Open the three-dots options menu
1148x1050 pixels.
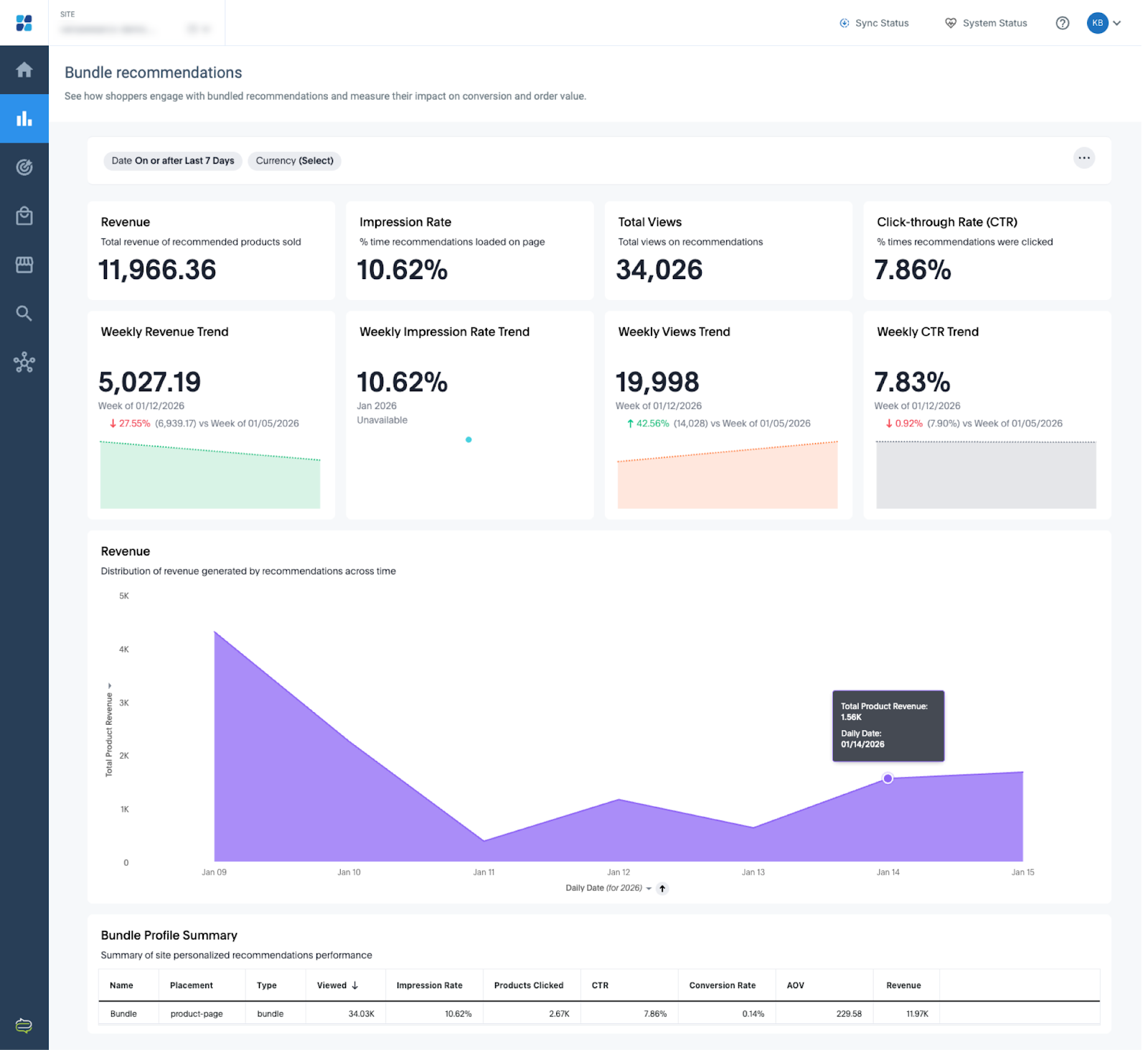click(1083, 158)
